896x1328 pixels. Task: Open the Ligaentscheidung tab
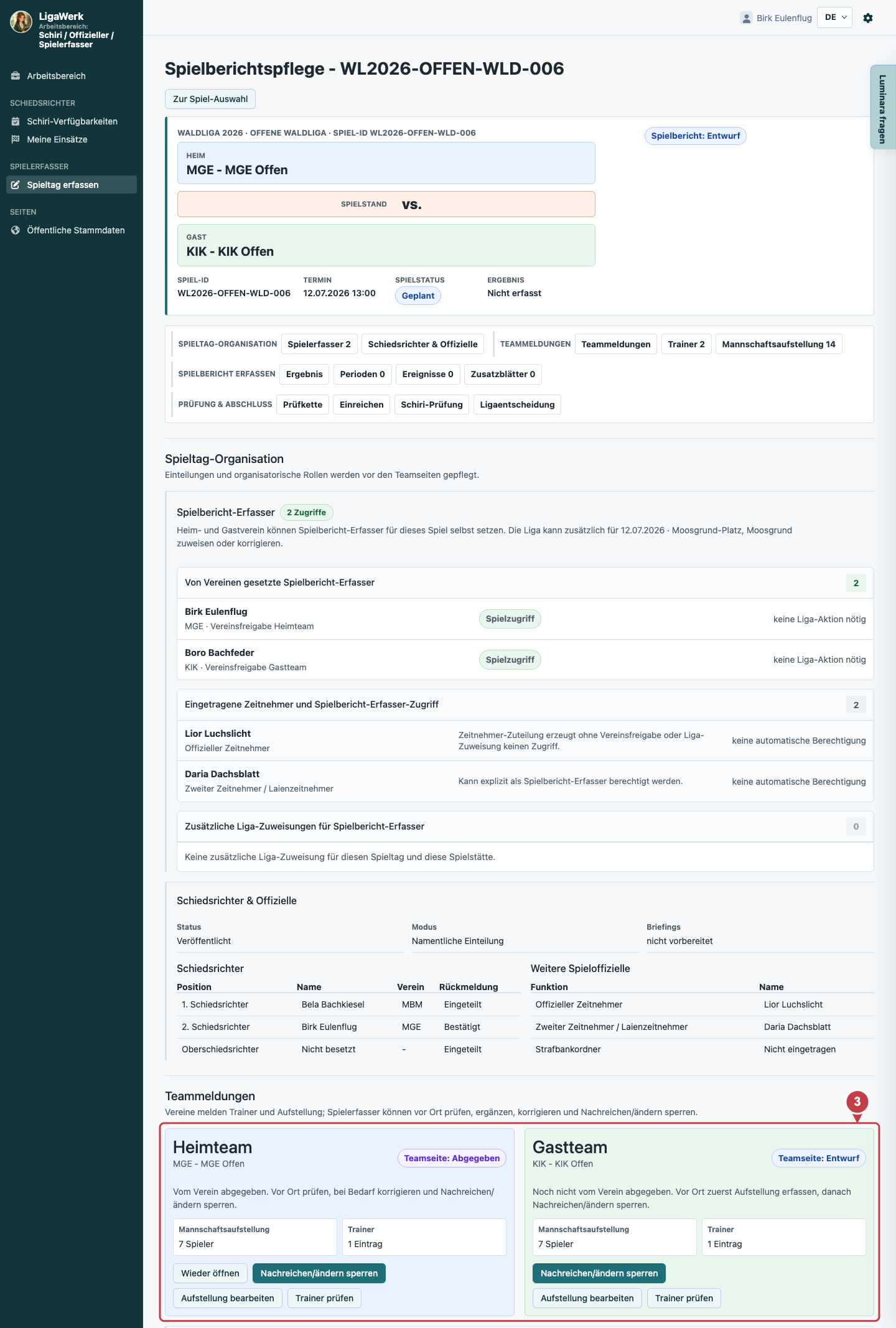[517, 404]
